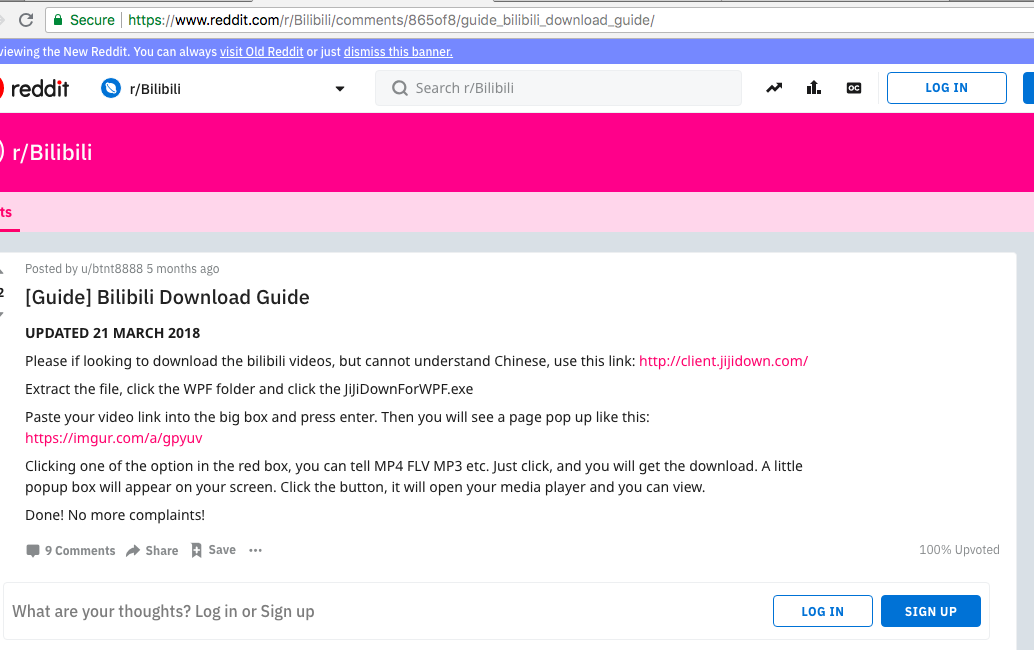Click the 9 Comments label
The width and height of the screenshot is (1034, 650).
tap(80, 550)
